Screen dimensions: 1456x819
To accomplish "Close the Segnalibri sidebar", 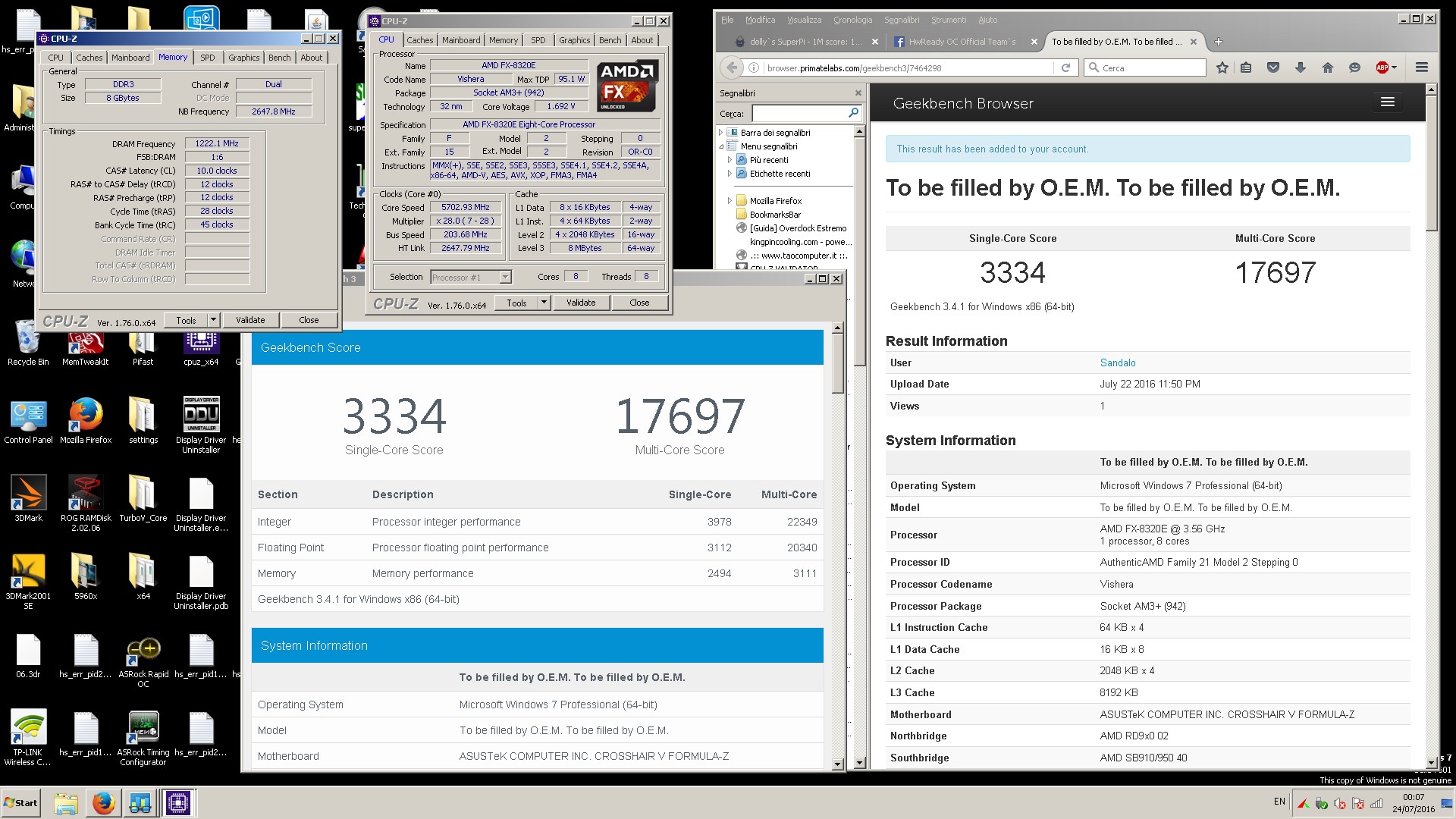I will click(x=858, y=93).
